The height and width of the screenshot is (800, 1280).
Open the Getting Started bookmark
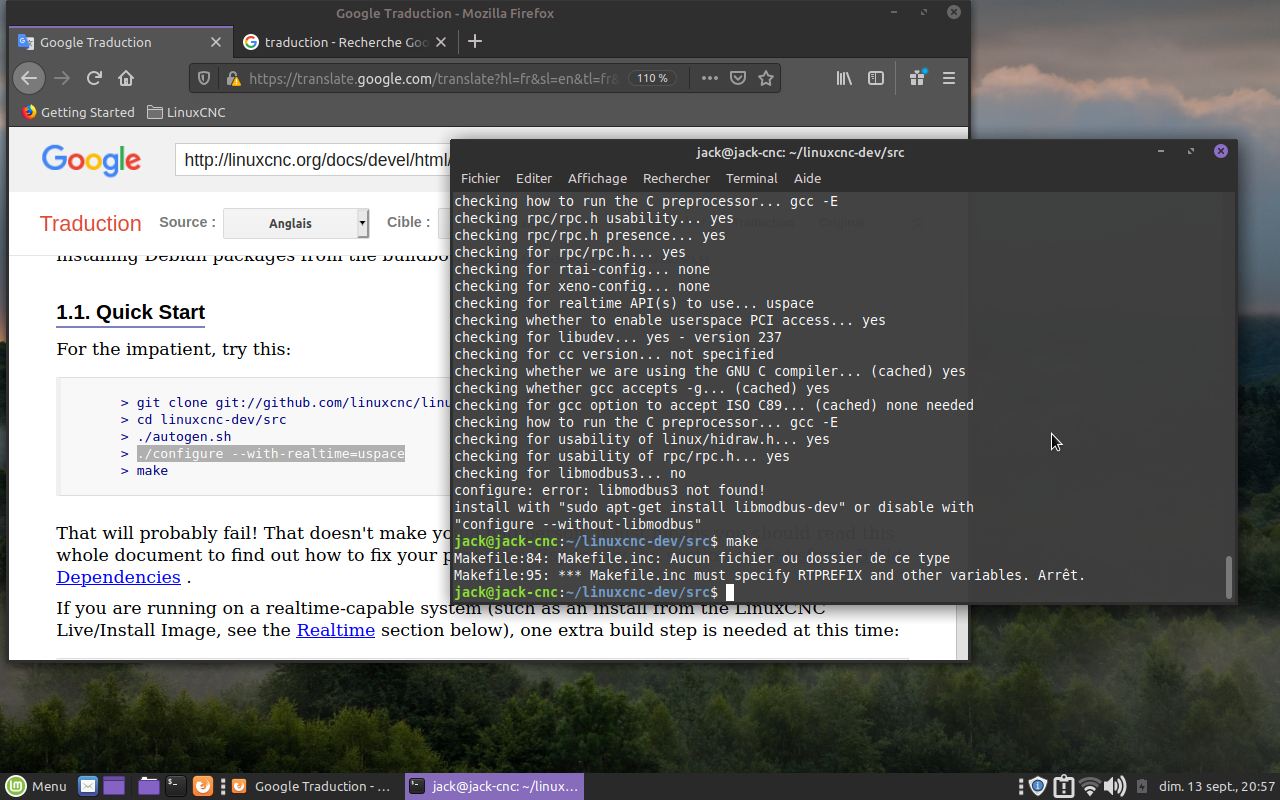pyautogui.click(x=78, y=112)
